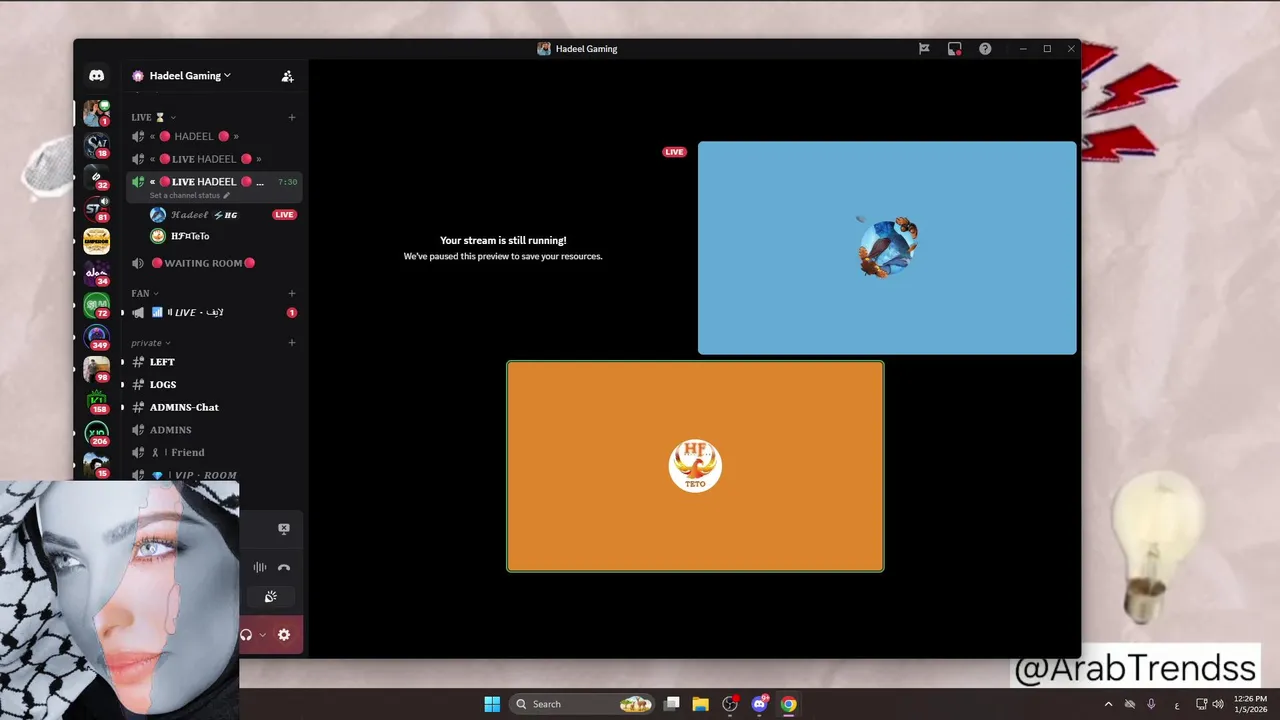The height and width of the screenshot is (720, 1280).
Task: Add channel to FAN category
Action: pos(292,293)
